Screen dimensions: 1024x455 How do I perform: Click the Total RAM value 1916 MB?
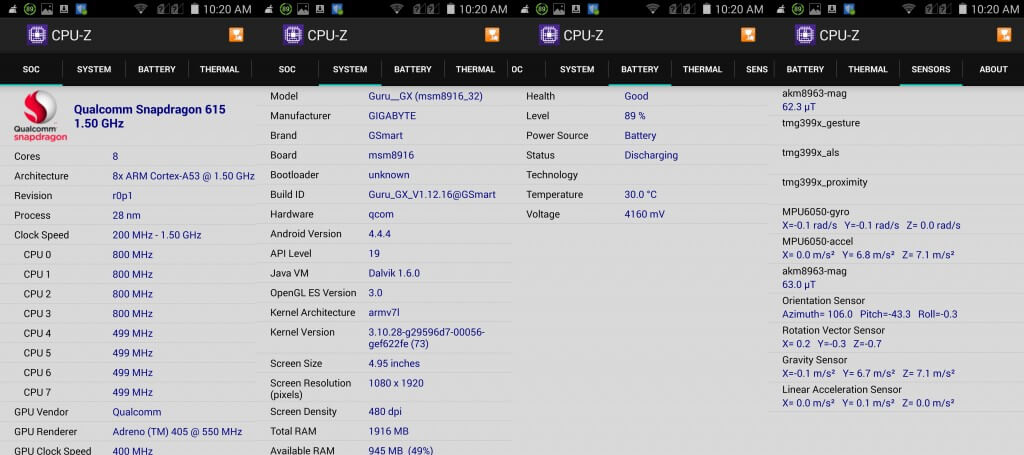pyautogui.click(x=390, y=431)
